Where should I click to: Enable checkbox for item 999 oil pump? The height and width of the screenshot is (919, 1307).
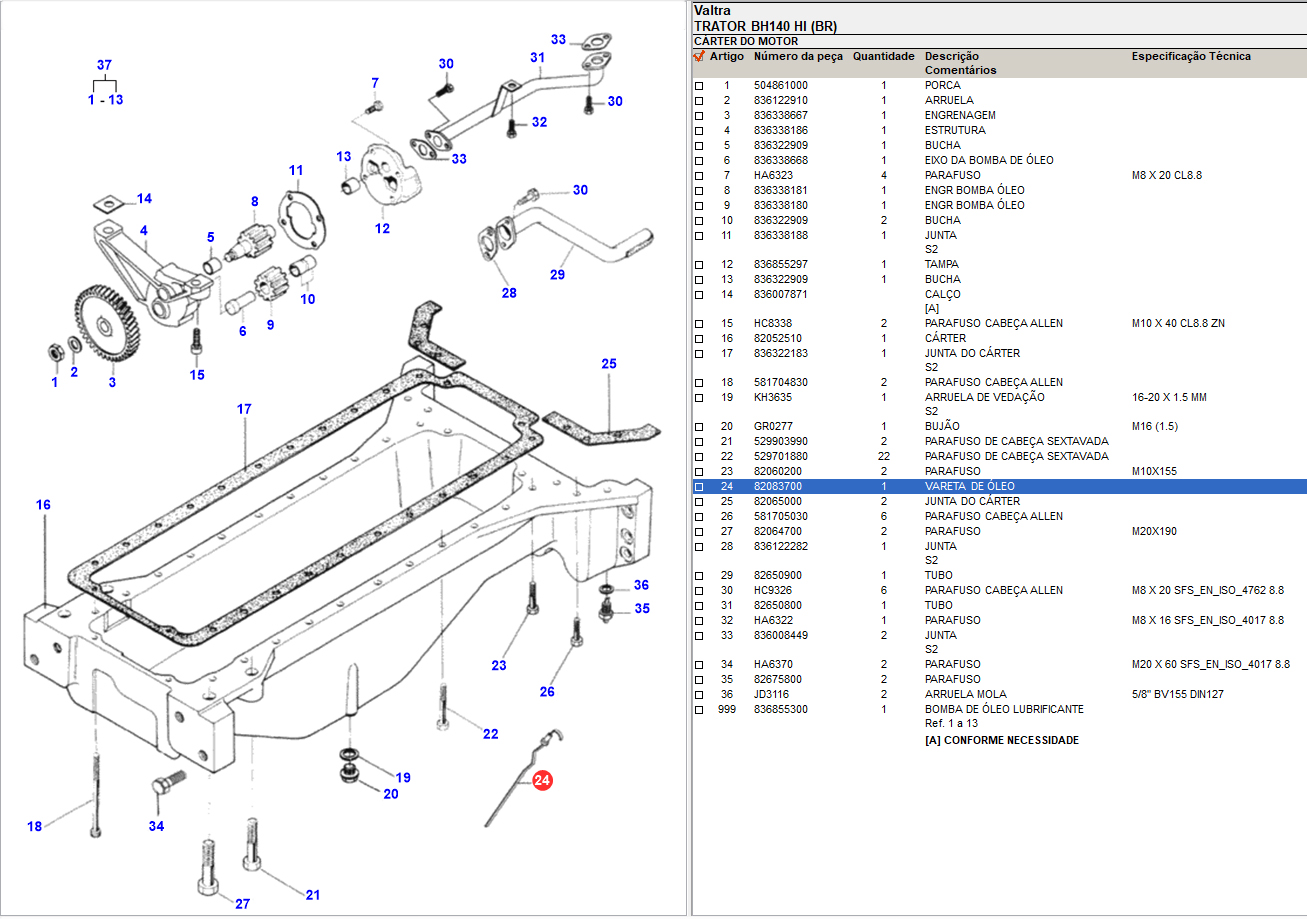[699, 710]
